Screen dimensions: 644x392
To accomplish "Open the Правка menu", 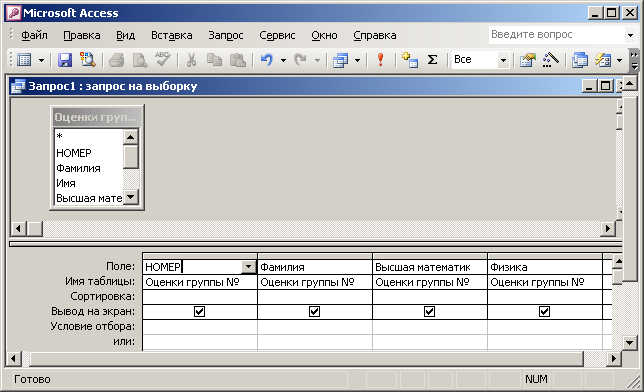I will (x=82, y=35).
